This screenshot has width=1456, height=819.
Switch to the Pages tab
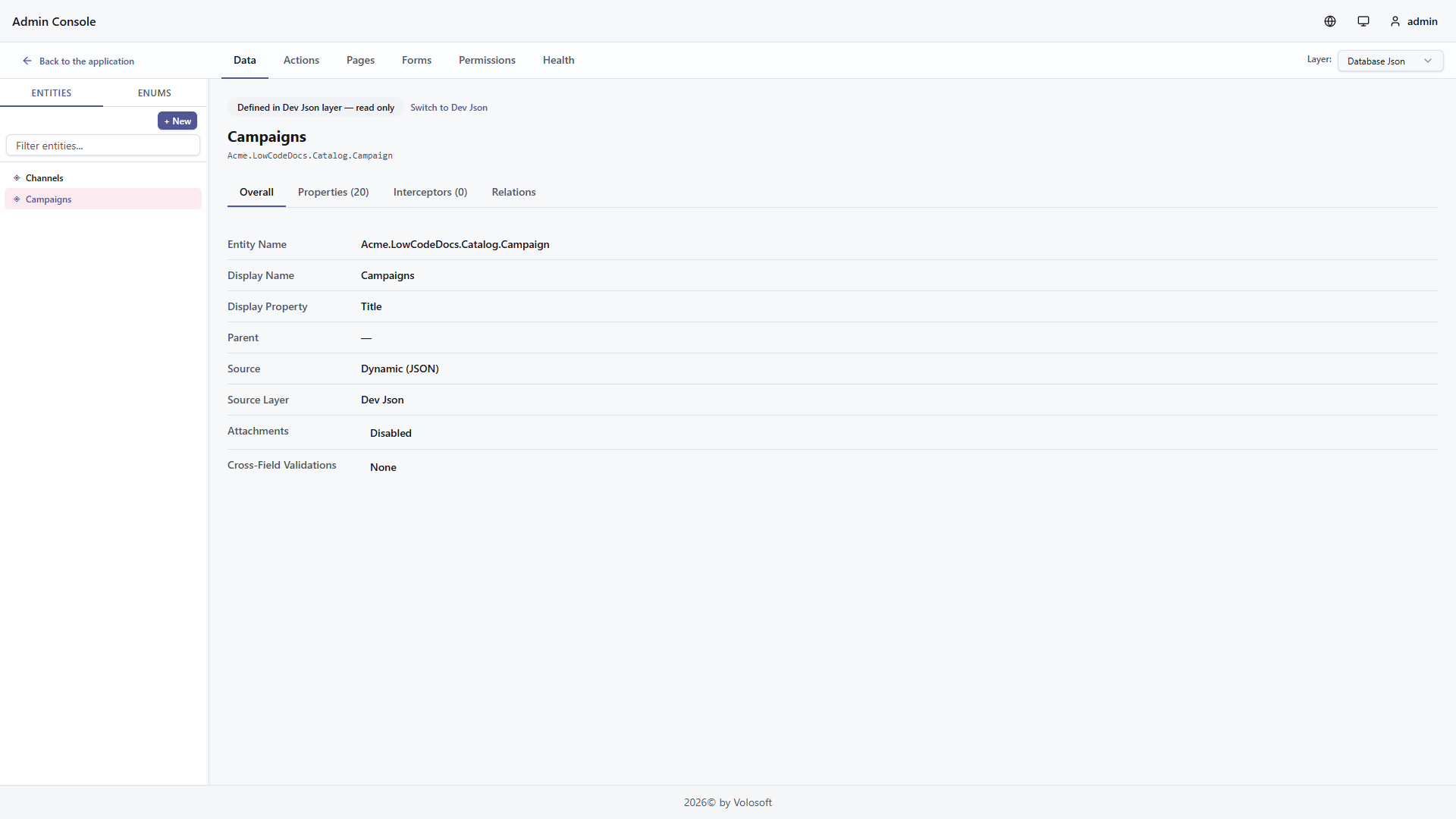360,60
